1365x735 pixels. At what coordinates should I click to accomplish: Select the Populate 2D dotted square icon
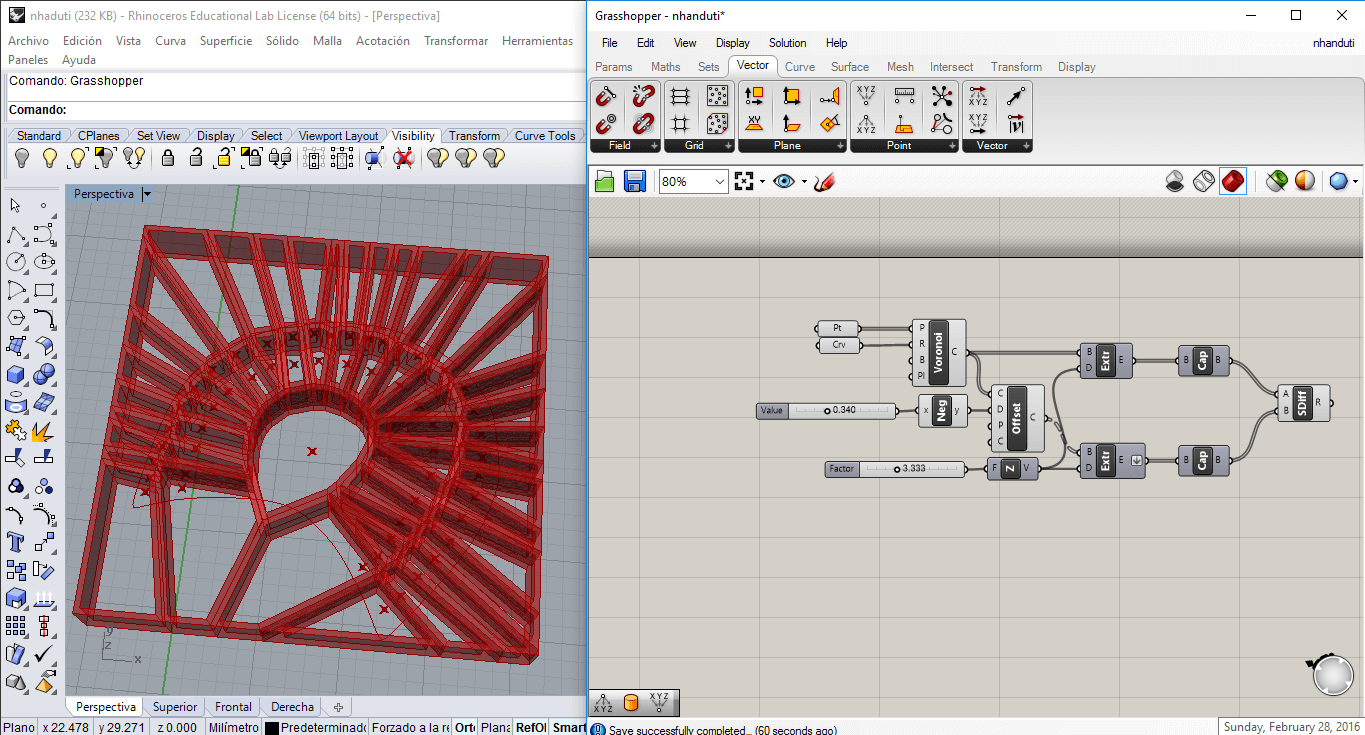click(717, 97)
